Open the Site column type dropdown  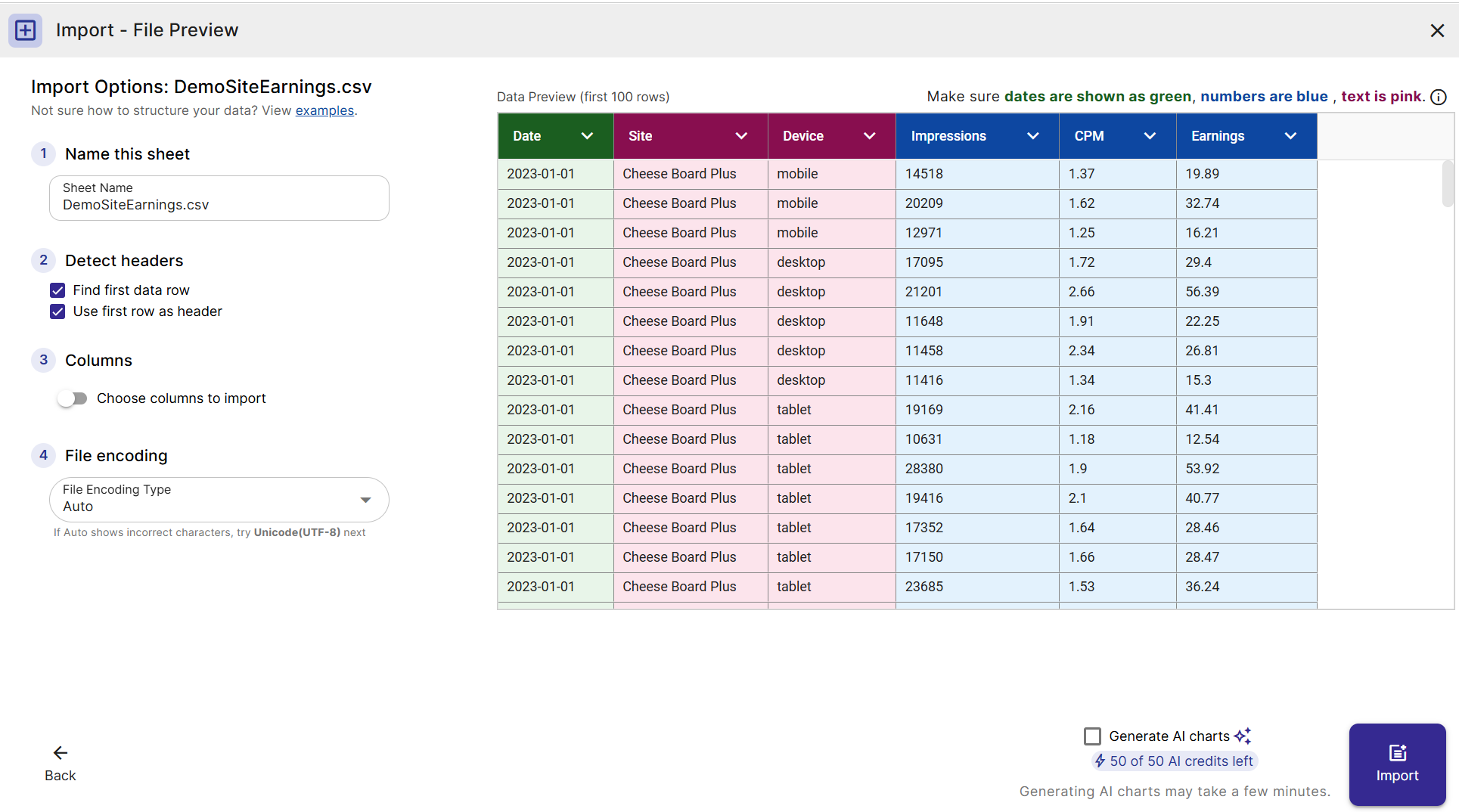[x=741, y=136]
